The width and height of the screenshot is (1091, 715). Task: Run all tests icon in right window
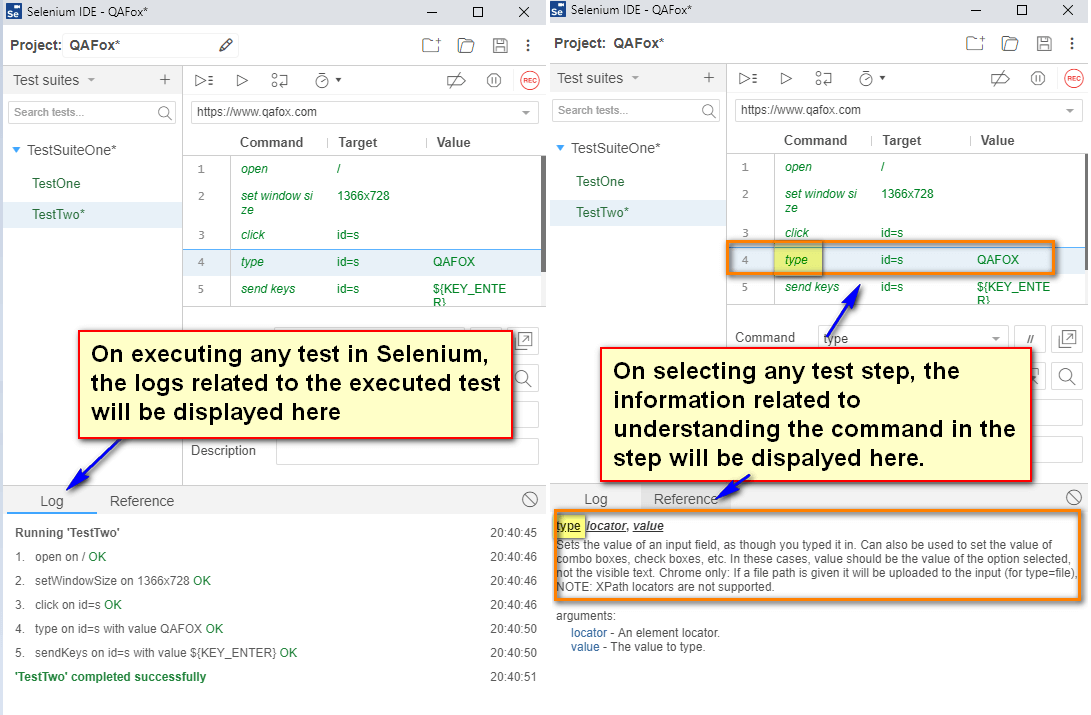748,79
